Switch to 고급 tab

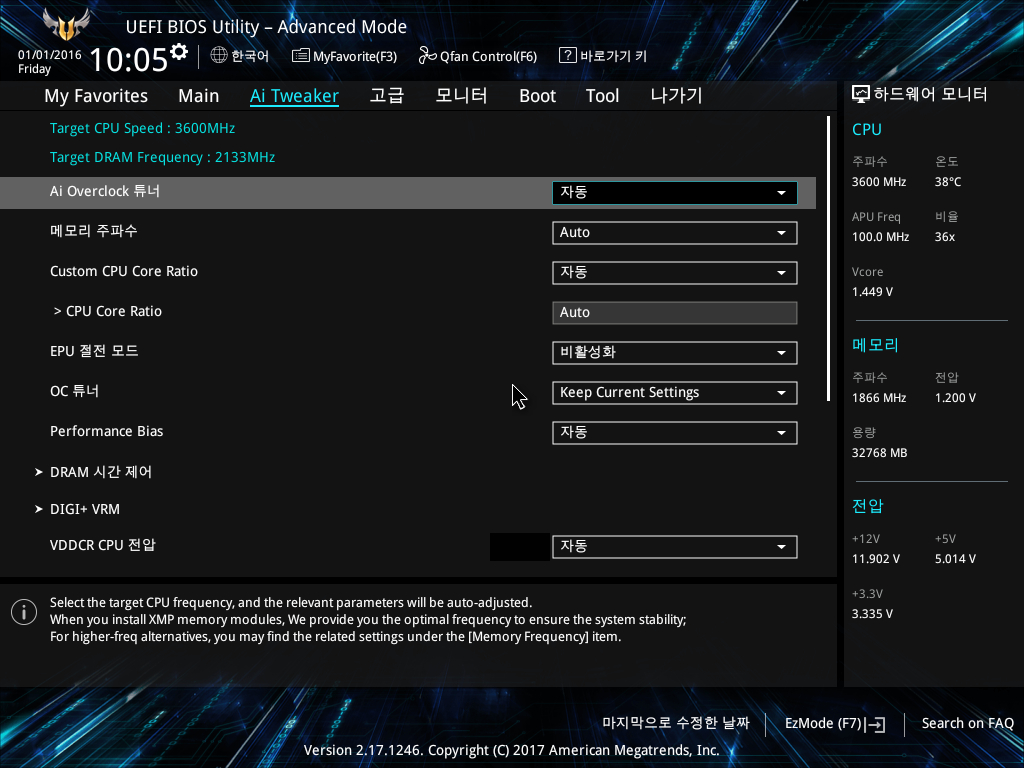(387, 95)
